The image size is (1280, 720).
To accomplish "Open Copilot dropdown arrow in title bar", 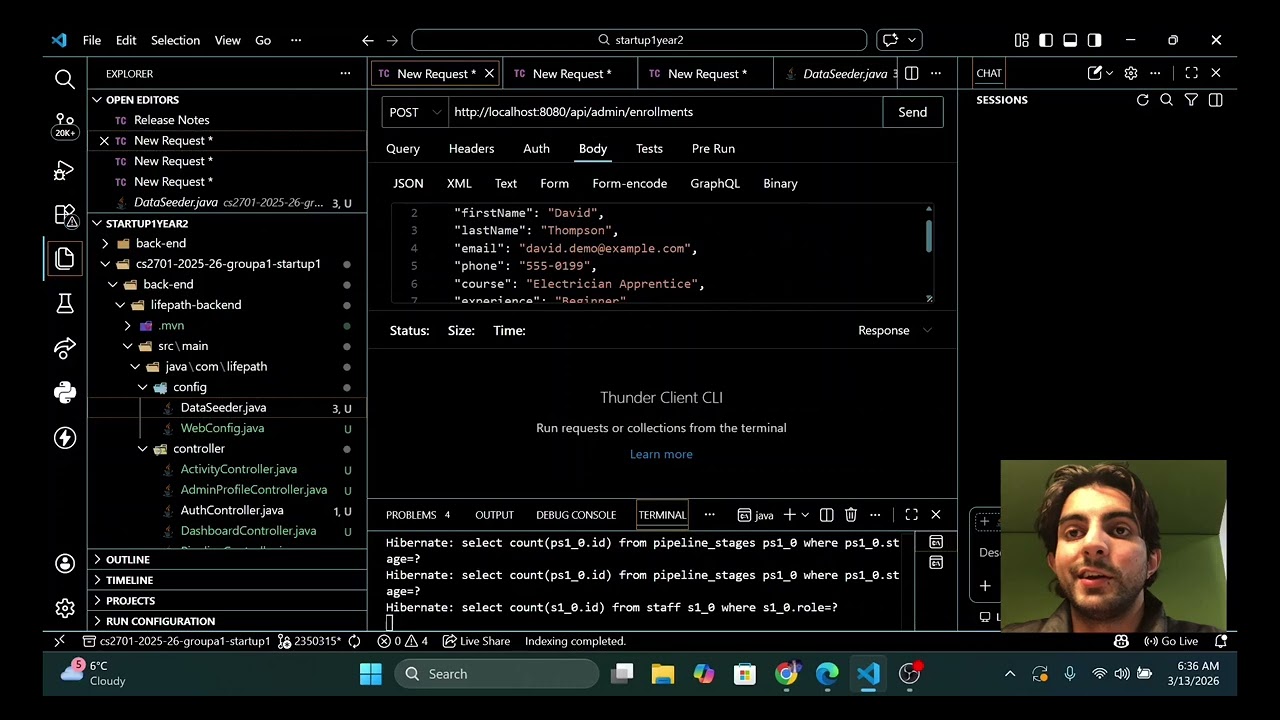I will tap(911, 40).
